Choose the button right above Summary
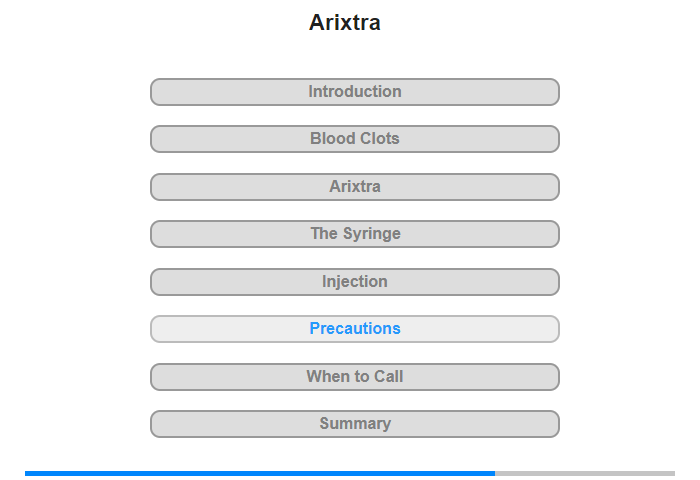This screenshot has height=480, width=700. [354, 377]
